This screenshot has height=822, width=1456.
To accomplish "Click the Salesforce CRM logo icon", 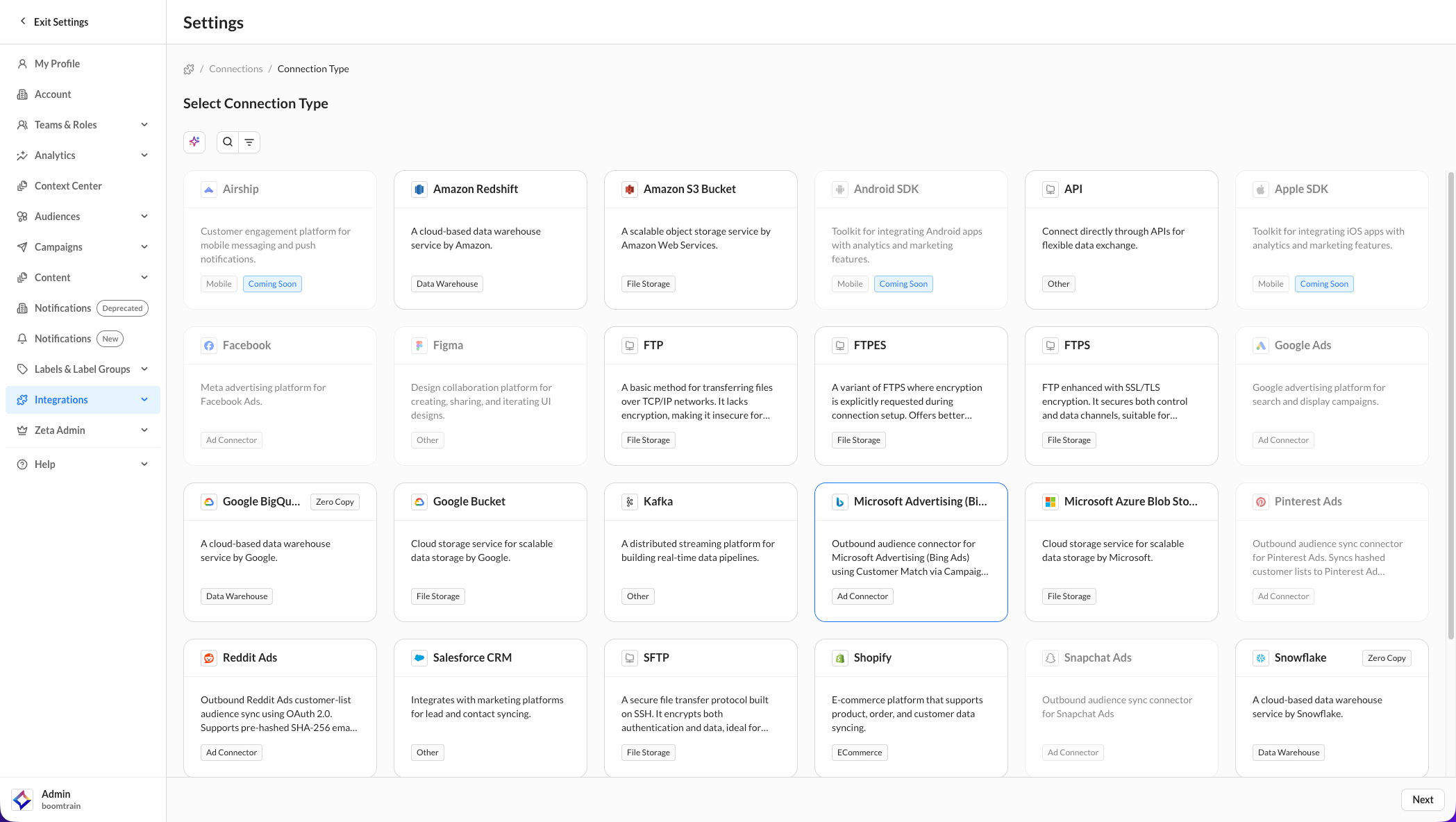I will tap(419, 658).
